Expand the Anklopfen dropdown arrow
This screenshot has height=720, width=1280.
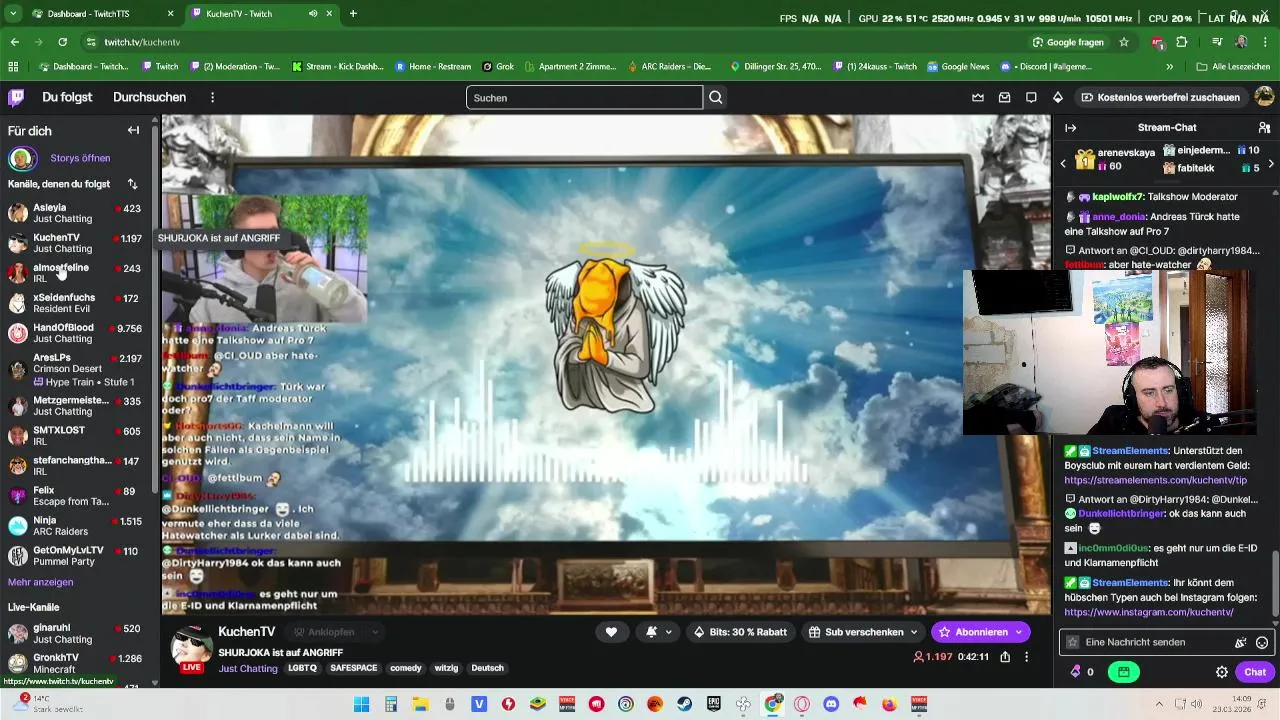(x=375, y=632)
